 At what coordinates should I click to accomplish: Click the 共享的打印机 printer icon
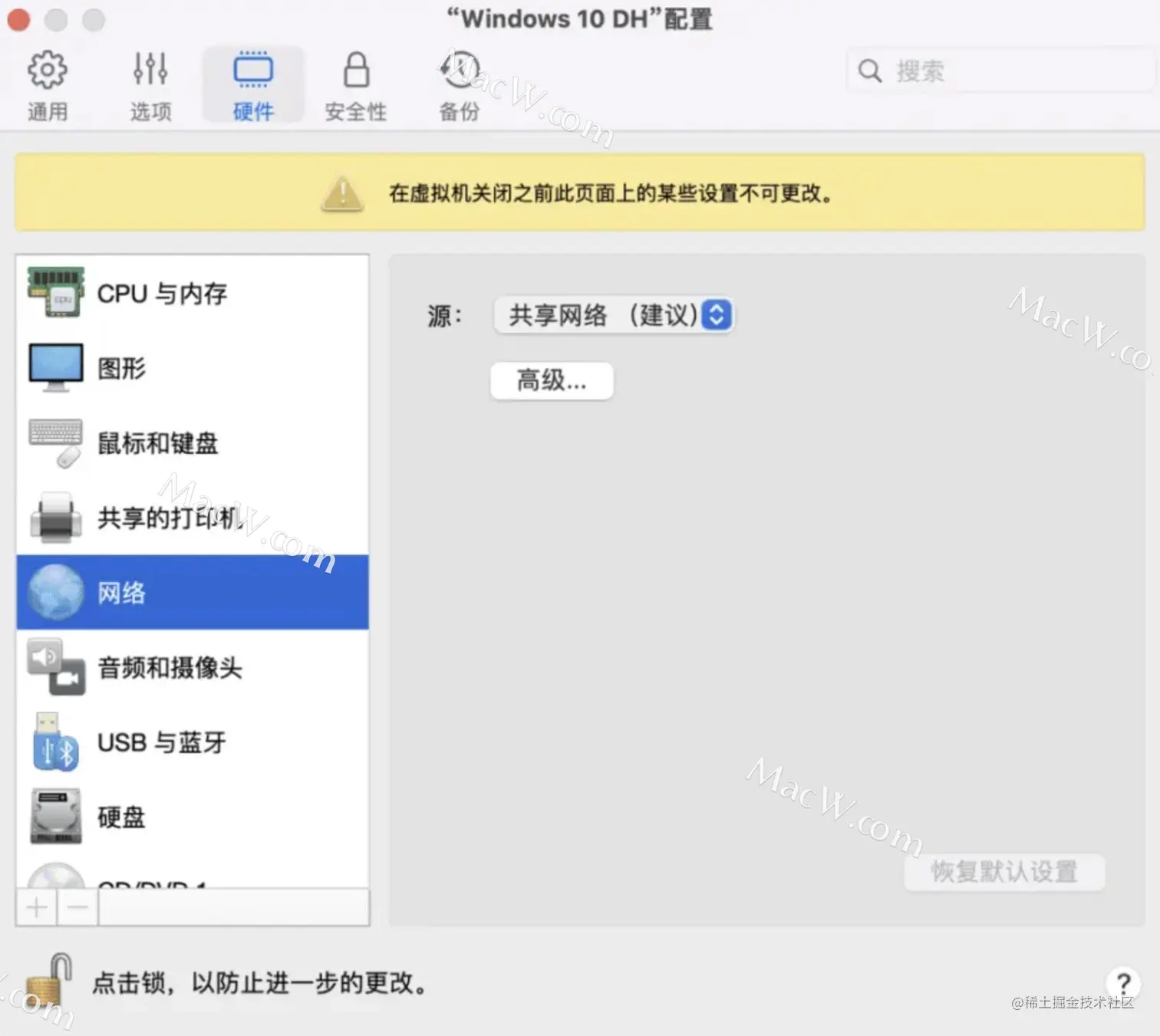(x=55, y=518)
